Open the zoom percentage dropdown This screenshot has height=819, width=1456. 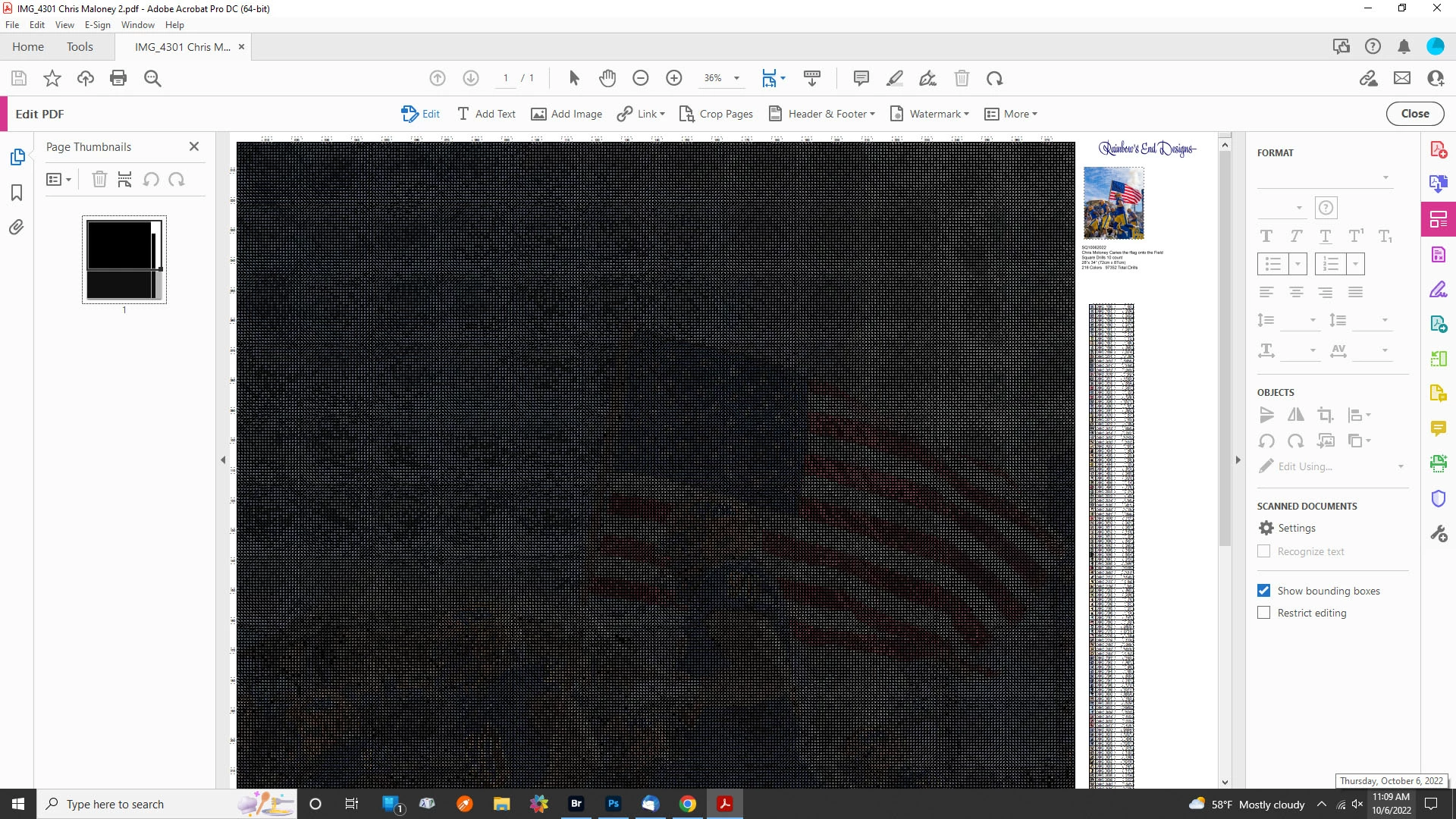tap(736, 78)
